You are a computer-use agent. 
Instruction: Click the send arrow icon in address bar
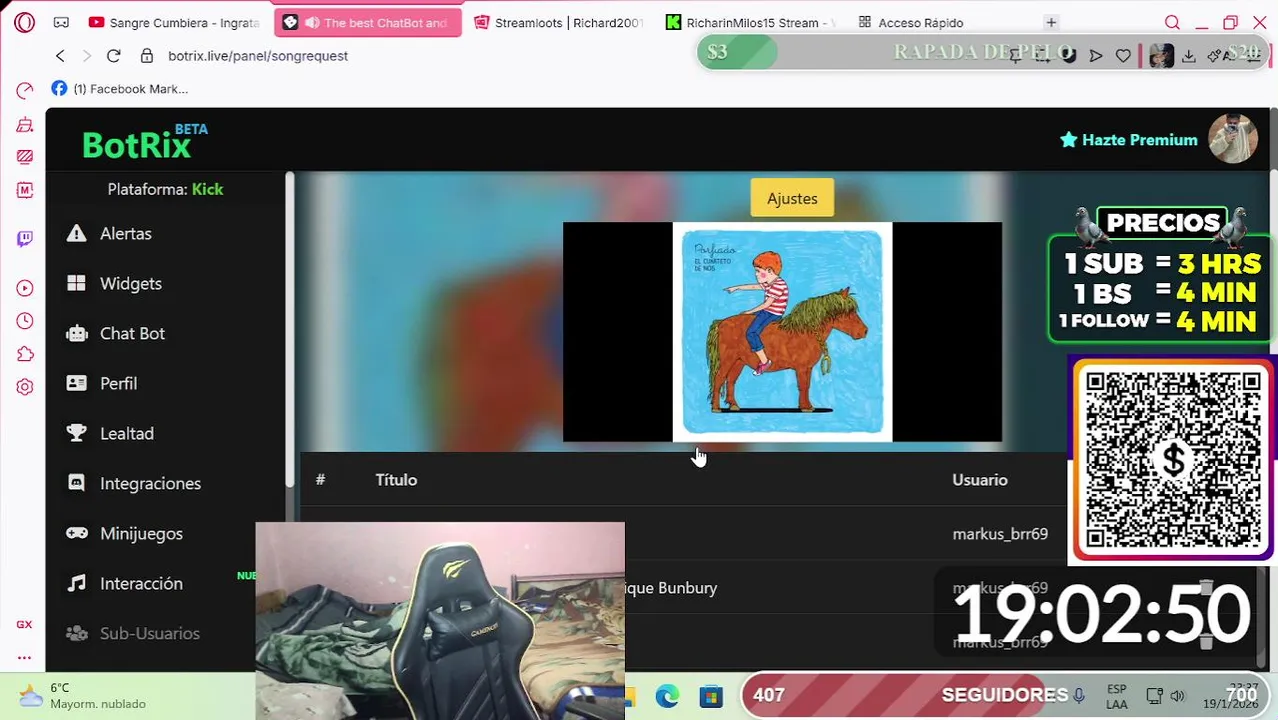tap(1096, 56)
